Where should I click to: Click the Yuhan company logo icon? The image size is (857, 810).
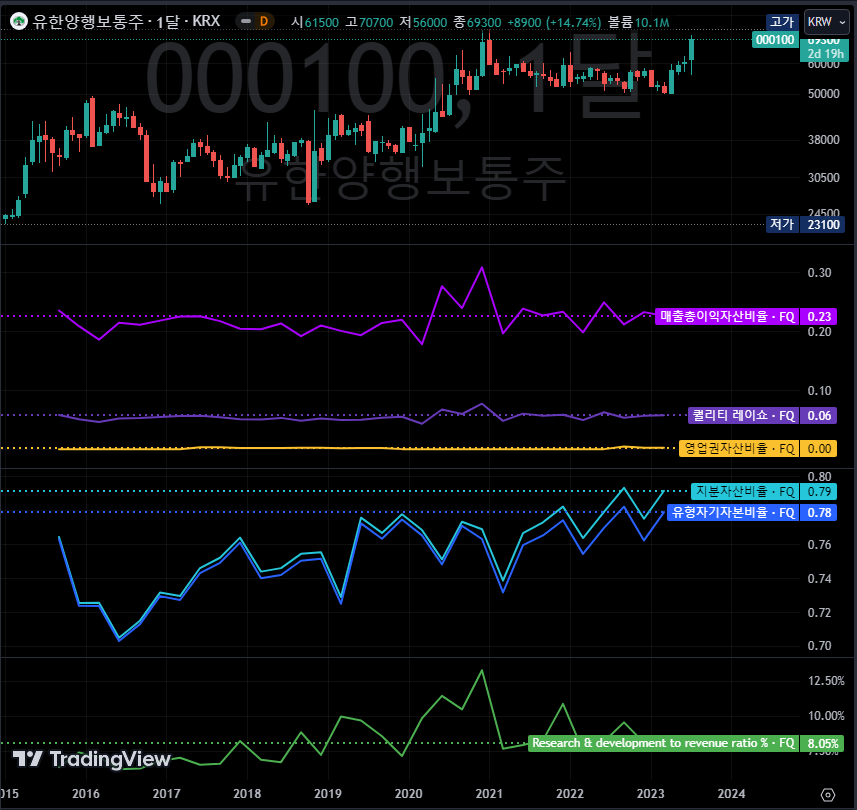pyautogui.click(x=19, y=22)
